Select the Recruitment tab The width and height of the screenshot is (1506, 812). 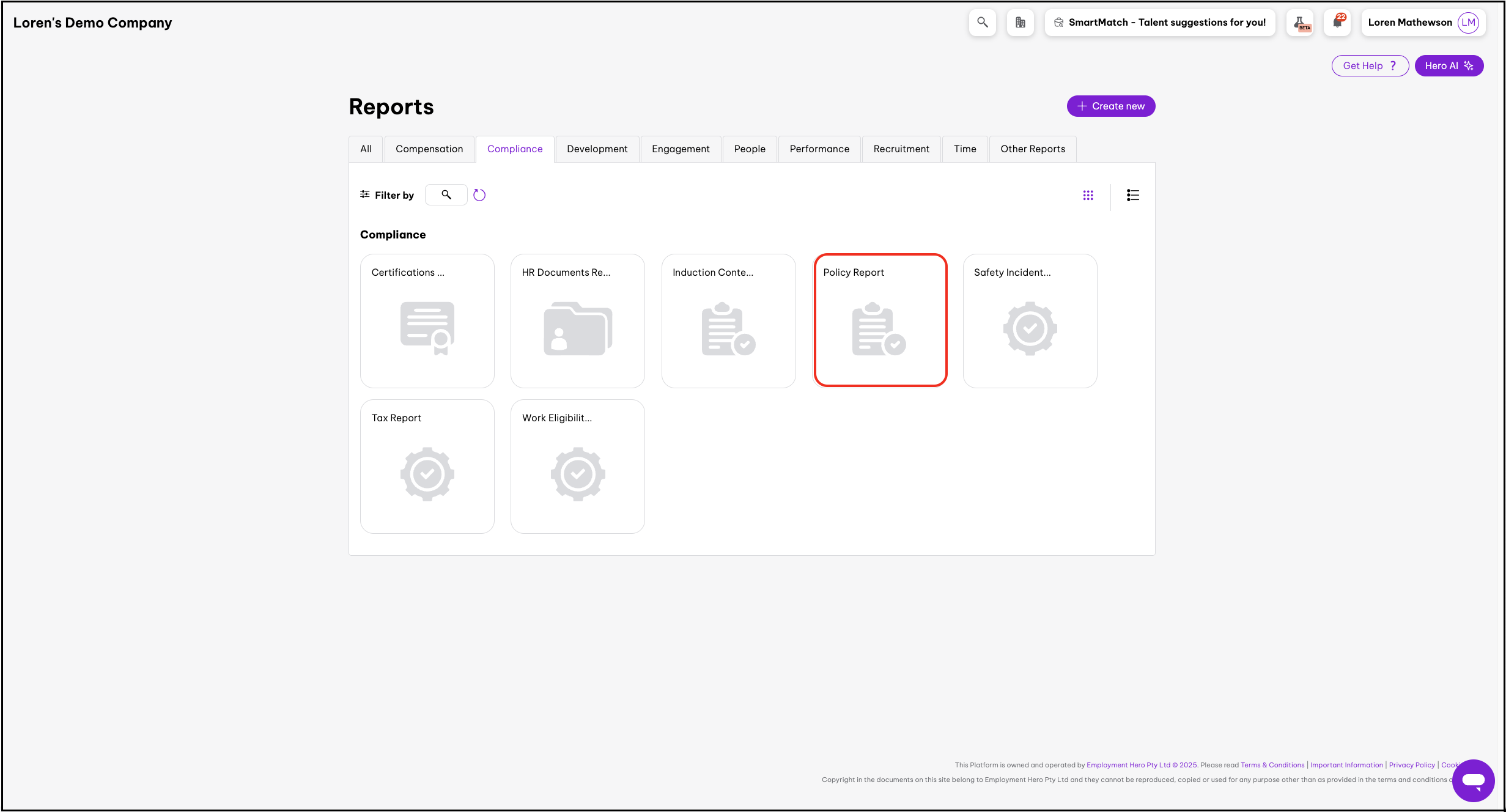(901, 149)
